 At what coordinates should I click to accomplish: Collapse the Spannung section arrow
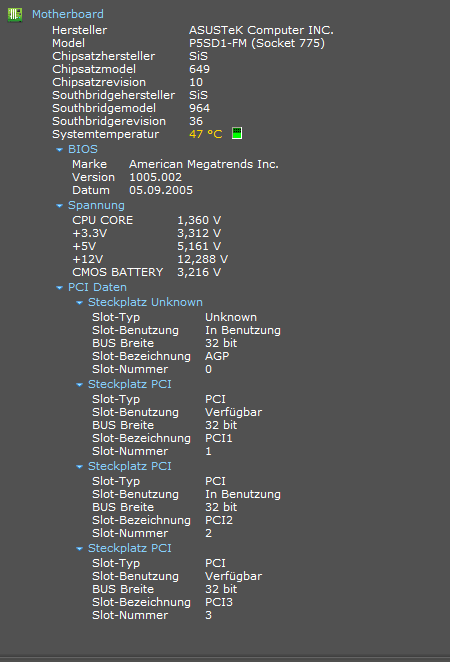click(60, 206)
